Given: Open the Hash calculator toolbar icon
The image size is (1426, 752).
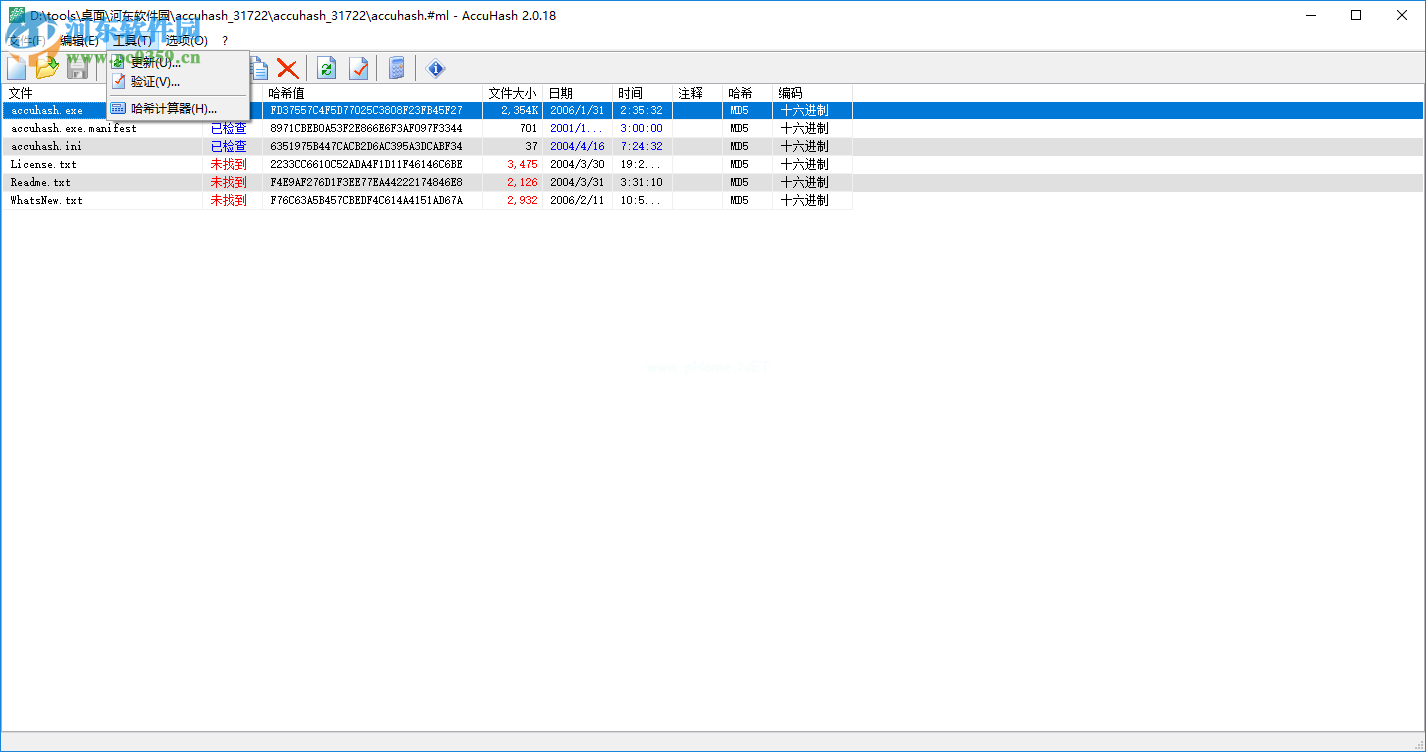Looking at the screenshot, I should click(397, 68).
